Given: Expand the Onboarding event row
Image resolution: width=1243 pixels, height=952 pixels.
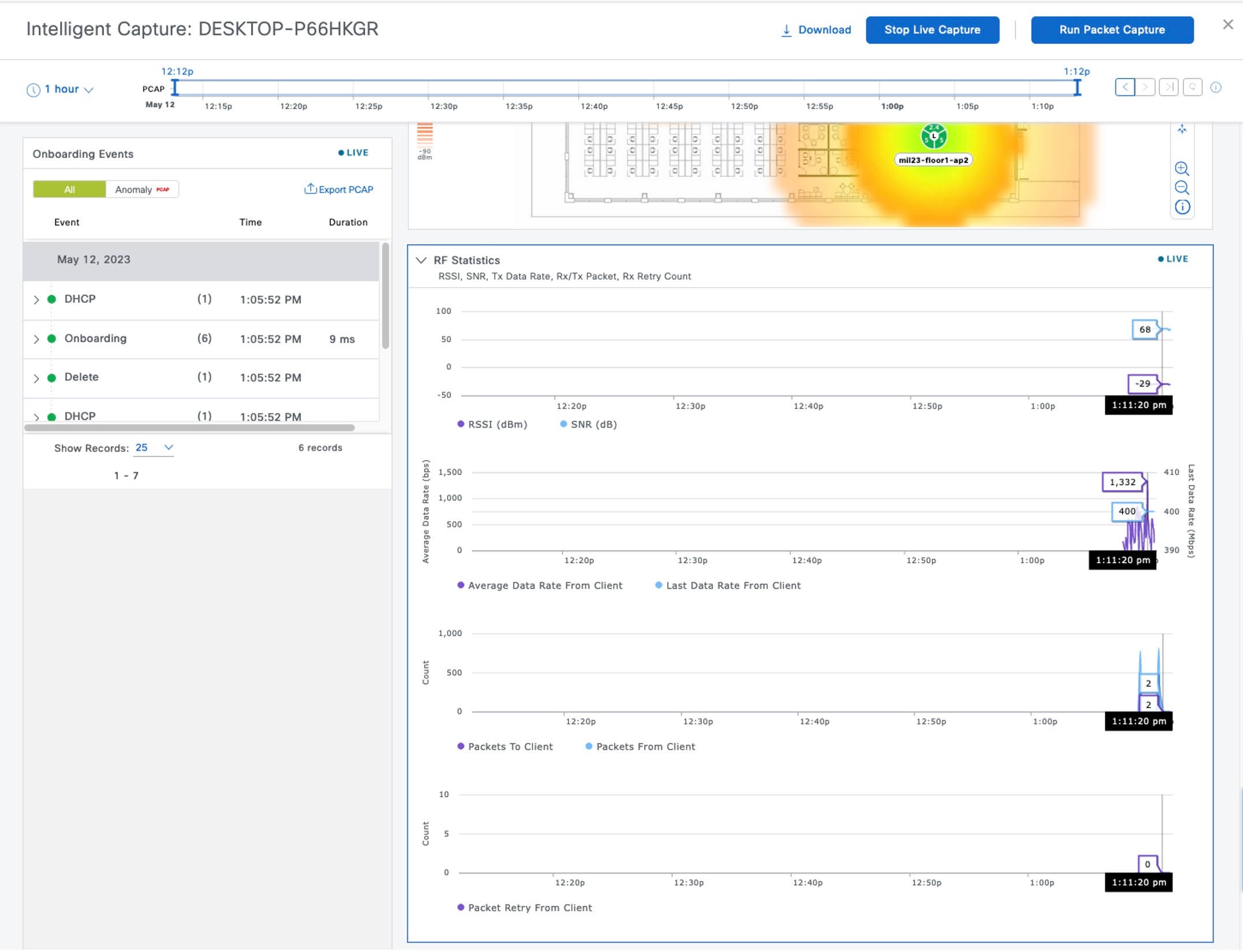Looking at the screenshot, I should coord(36,339).
